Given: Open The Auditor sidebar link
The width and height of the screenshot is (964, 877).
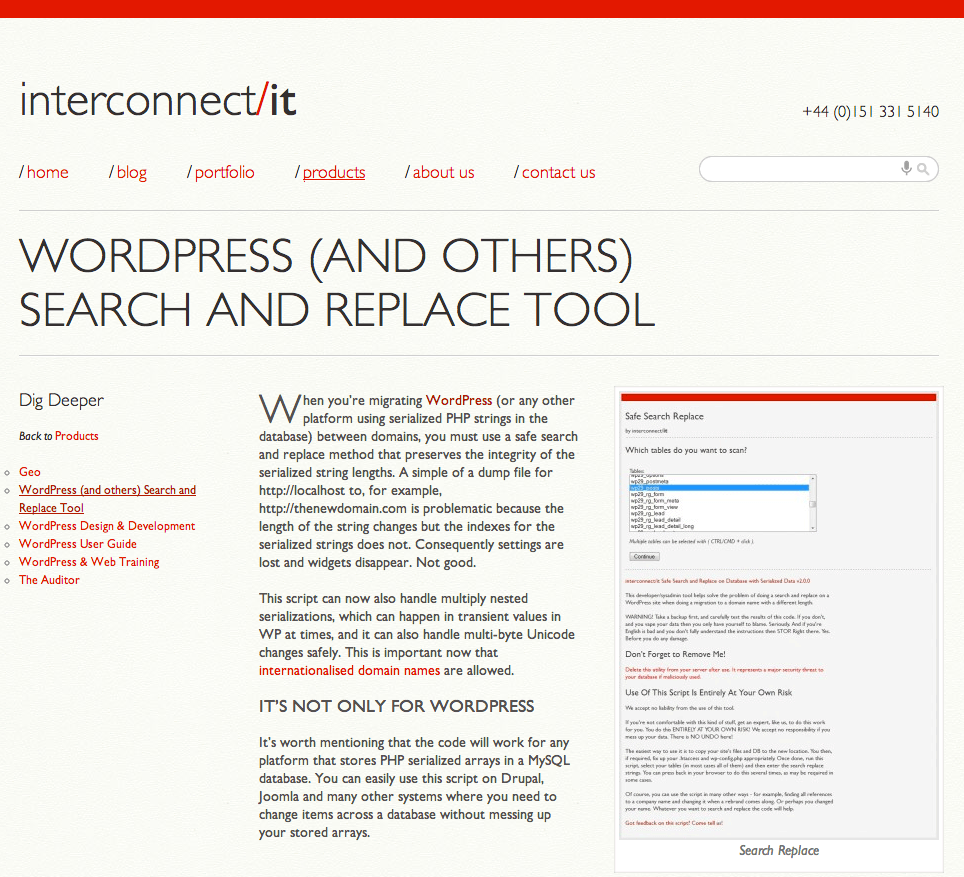Looking at the screenshot, I should coord(49,579).
